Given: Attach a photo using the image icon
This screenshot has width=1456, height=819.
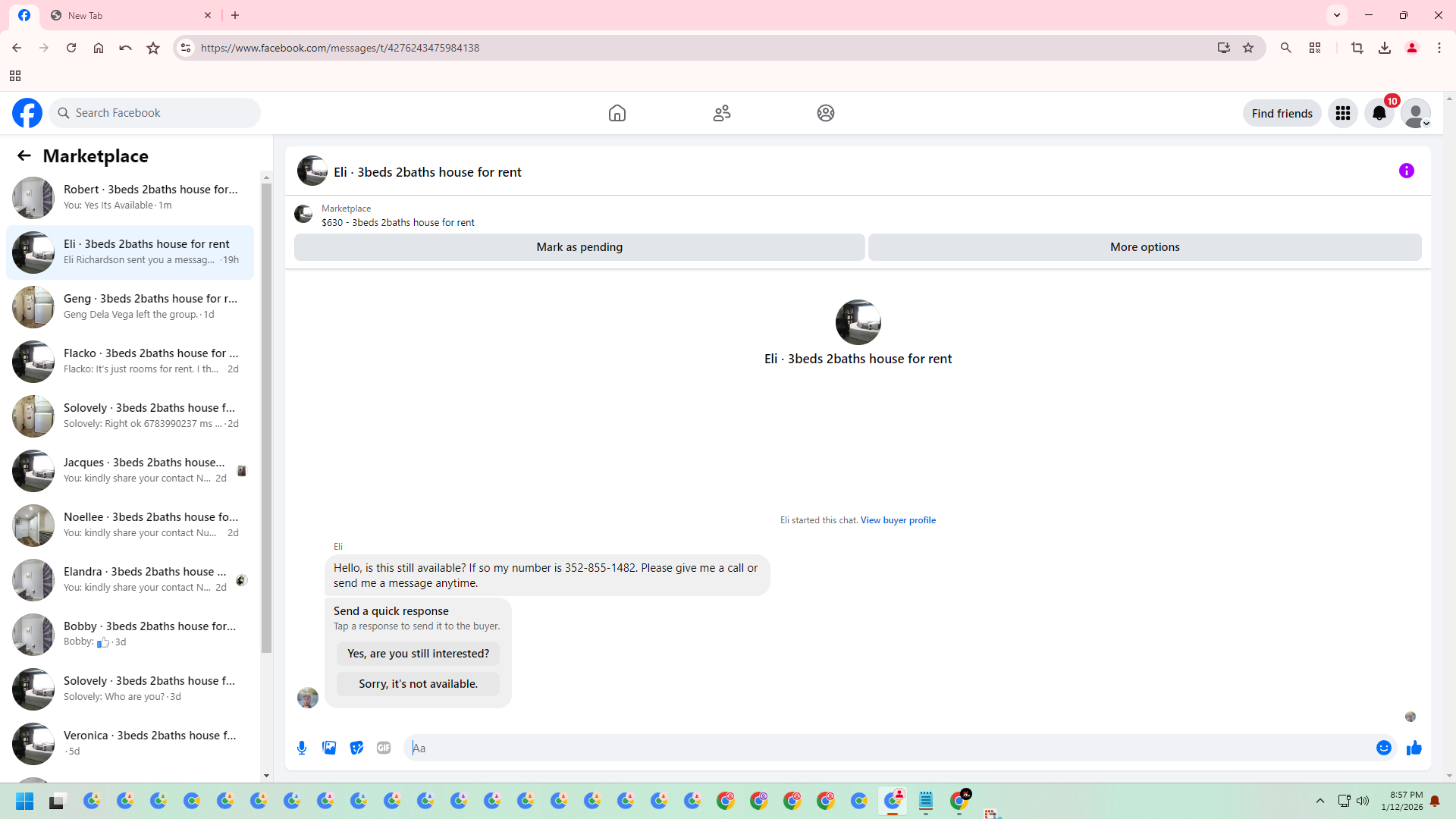Looking at the screenshot, I should click(x=329, y=748).
